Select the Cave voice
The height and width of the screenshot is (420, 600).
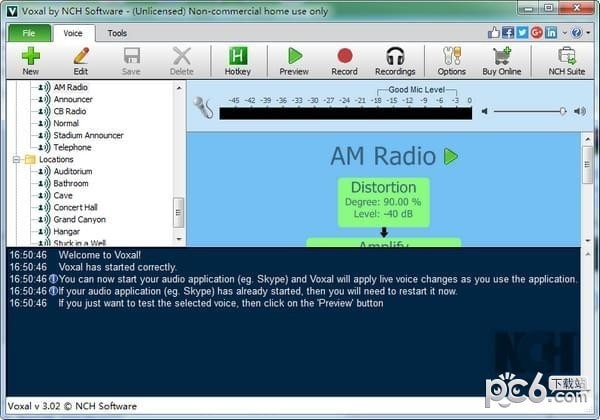tap(63, 195)
